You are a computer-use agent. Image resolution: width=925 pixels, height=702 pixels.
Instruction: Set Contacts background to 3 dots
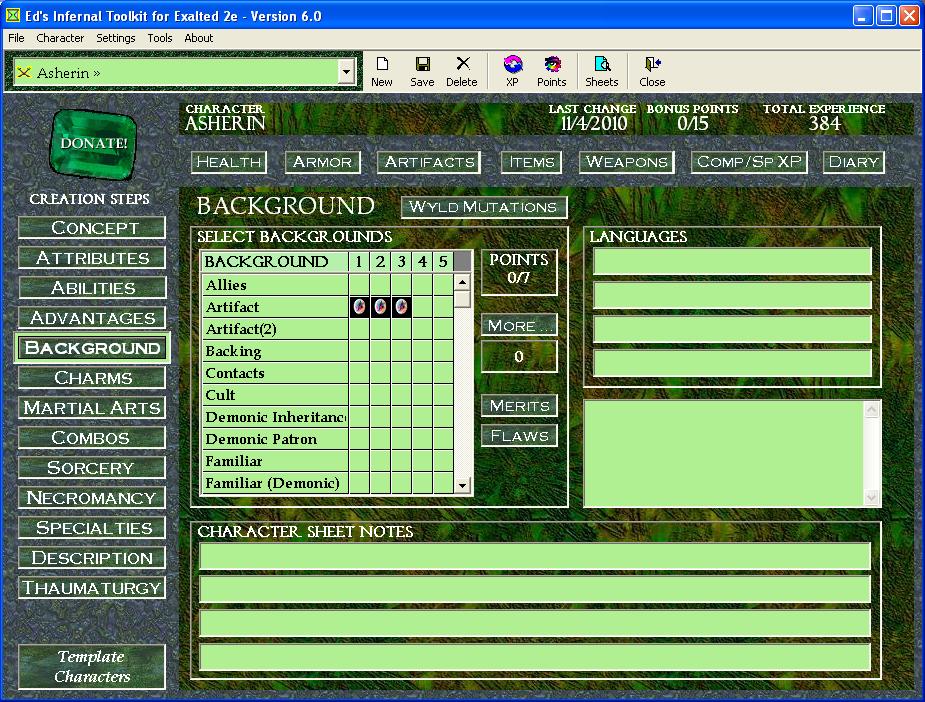coord(402,373)
